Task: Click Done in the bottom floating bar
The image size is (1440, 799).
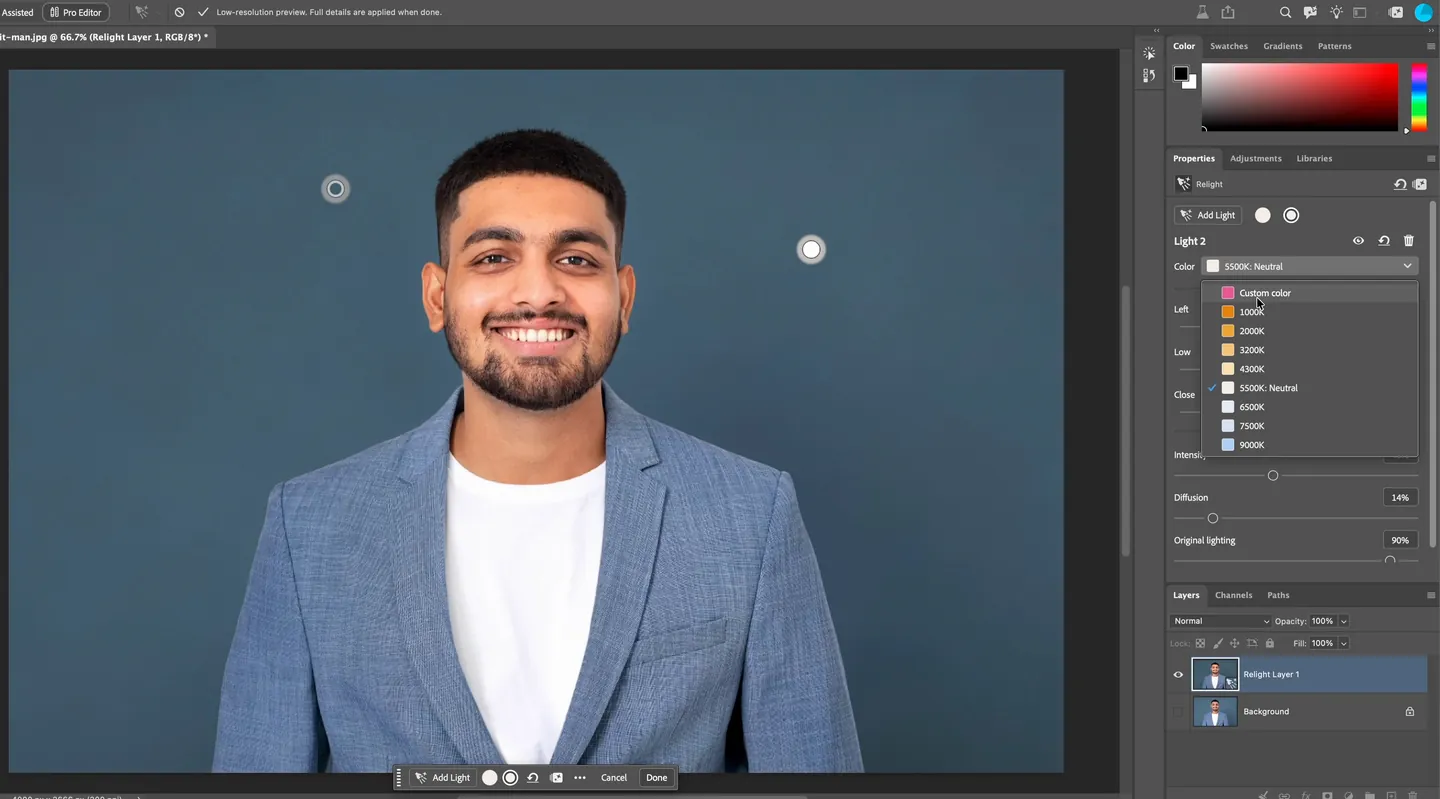Action: pyautogui.click(x=657, y=778)
